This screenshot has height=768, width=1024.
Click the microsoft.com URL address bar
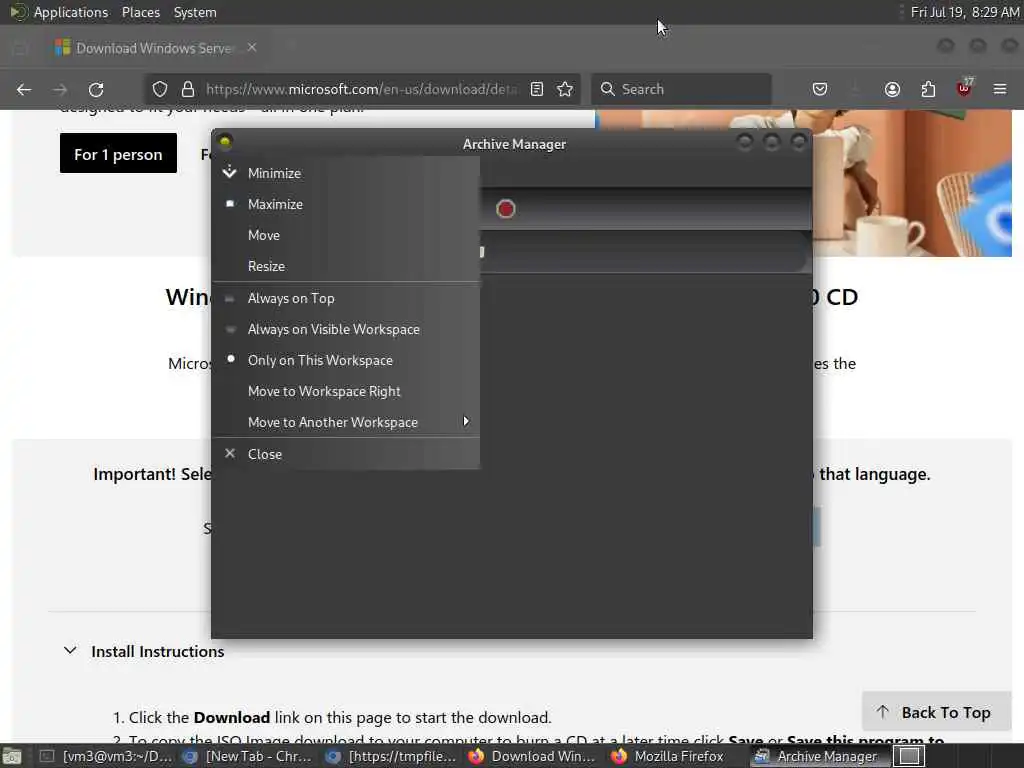tap(361, 89)
